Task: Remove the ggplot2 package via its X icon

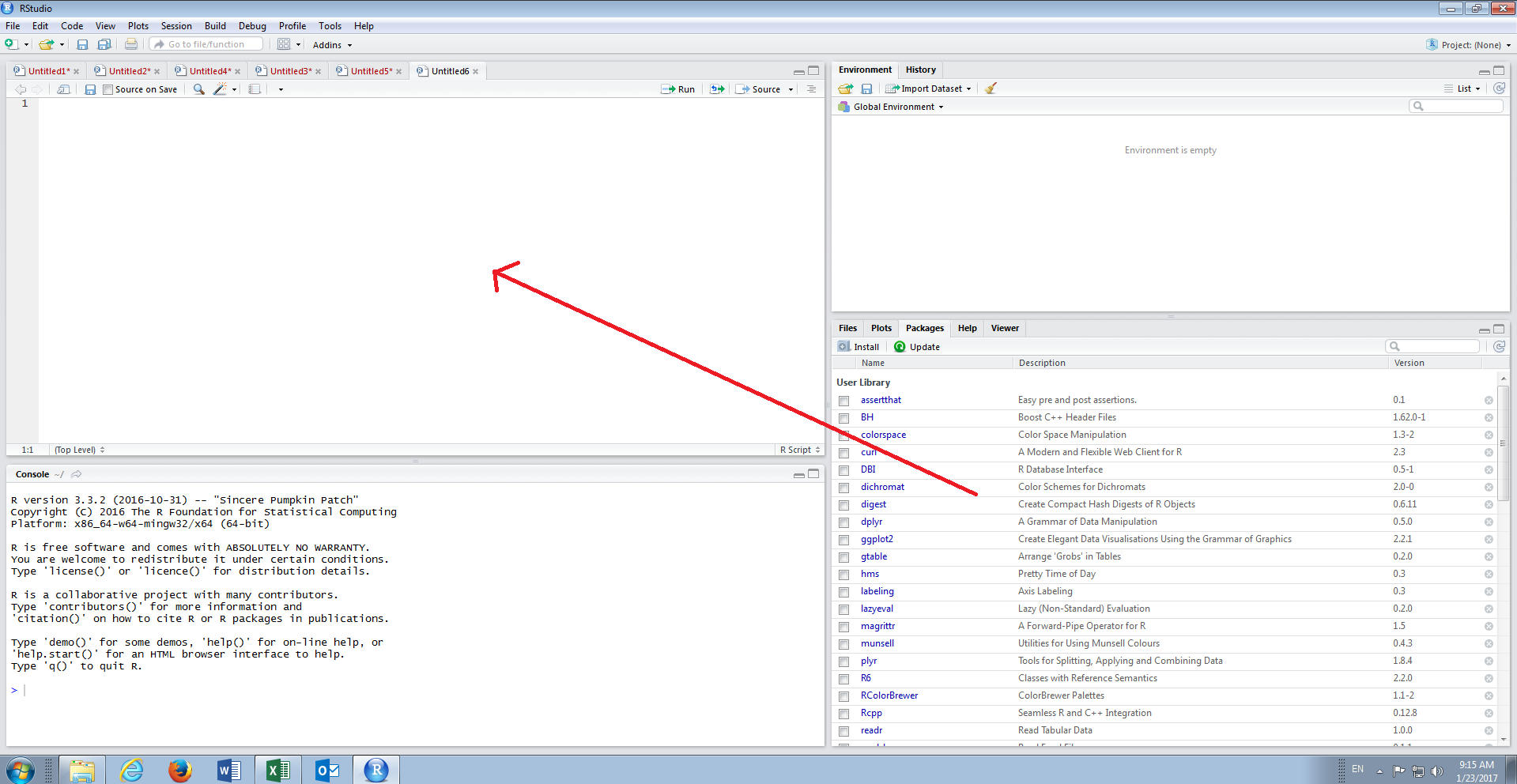Action: 1489,540
